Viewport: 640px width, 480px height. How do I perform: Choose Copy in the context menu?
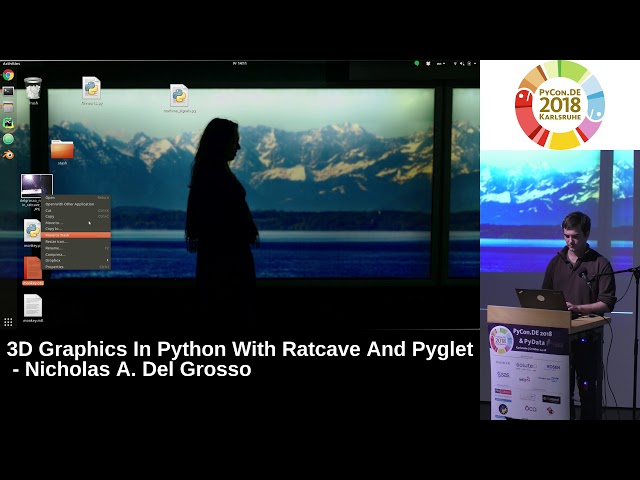pyautogui.click(x=76, y=216)
